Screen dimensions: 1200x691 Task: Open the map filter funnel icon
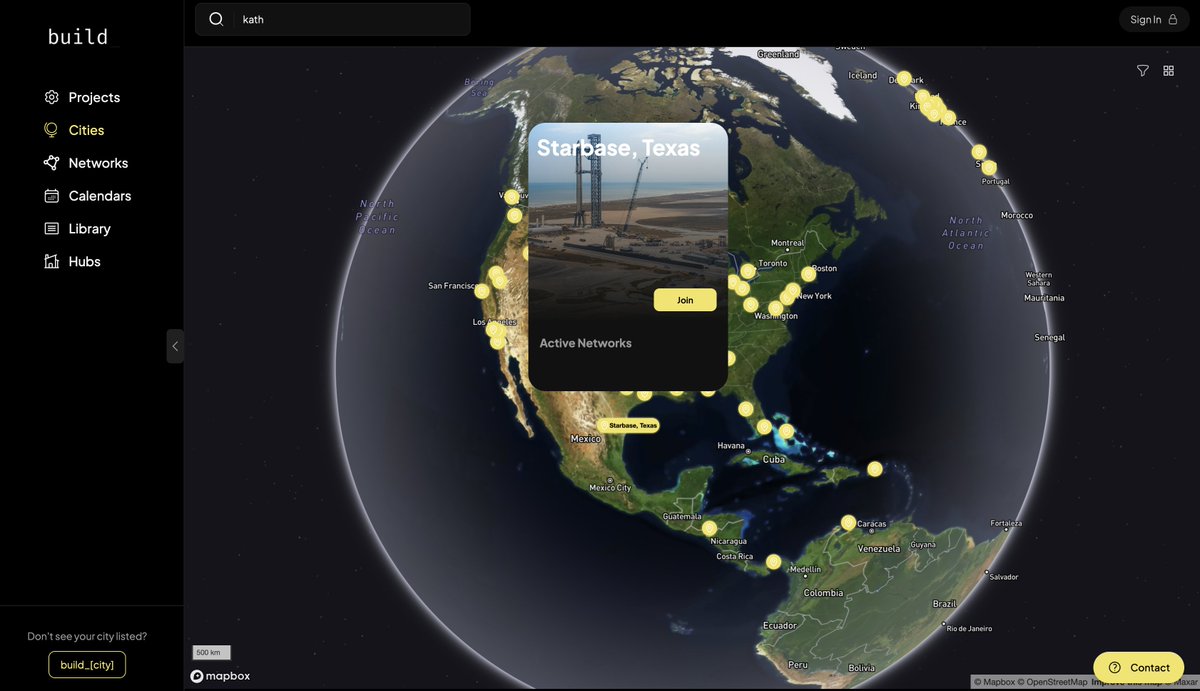1143,71
